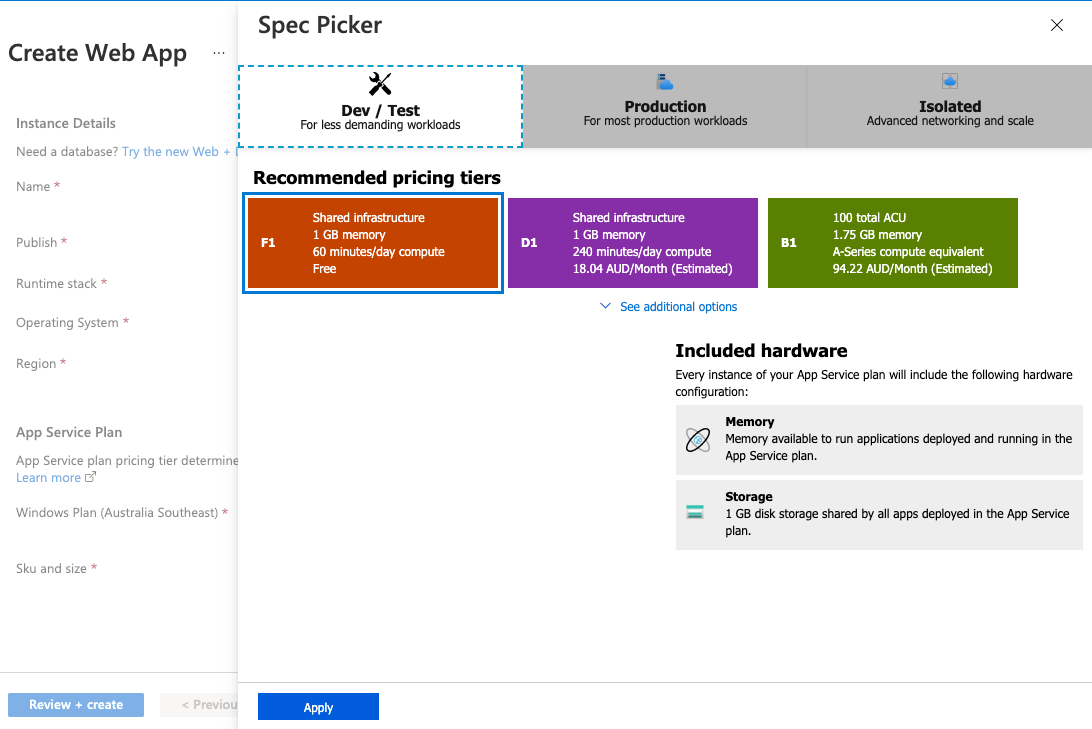Select the F1 Free pricing tier
This screenshot has width=1092, height=729.
click(x=373, y=243)
